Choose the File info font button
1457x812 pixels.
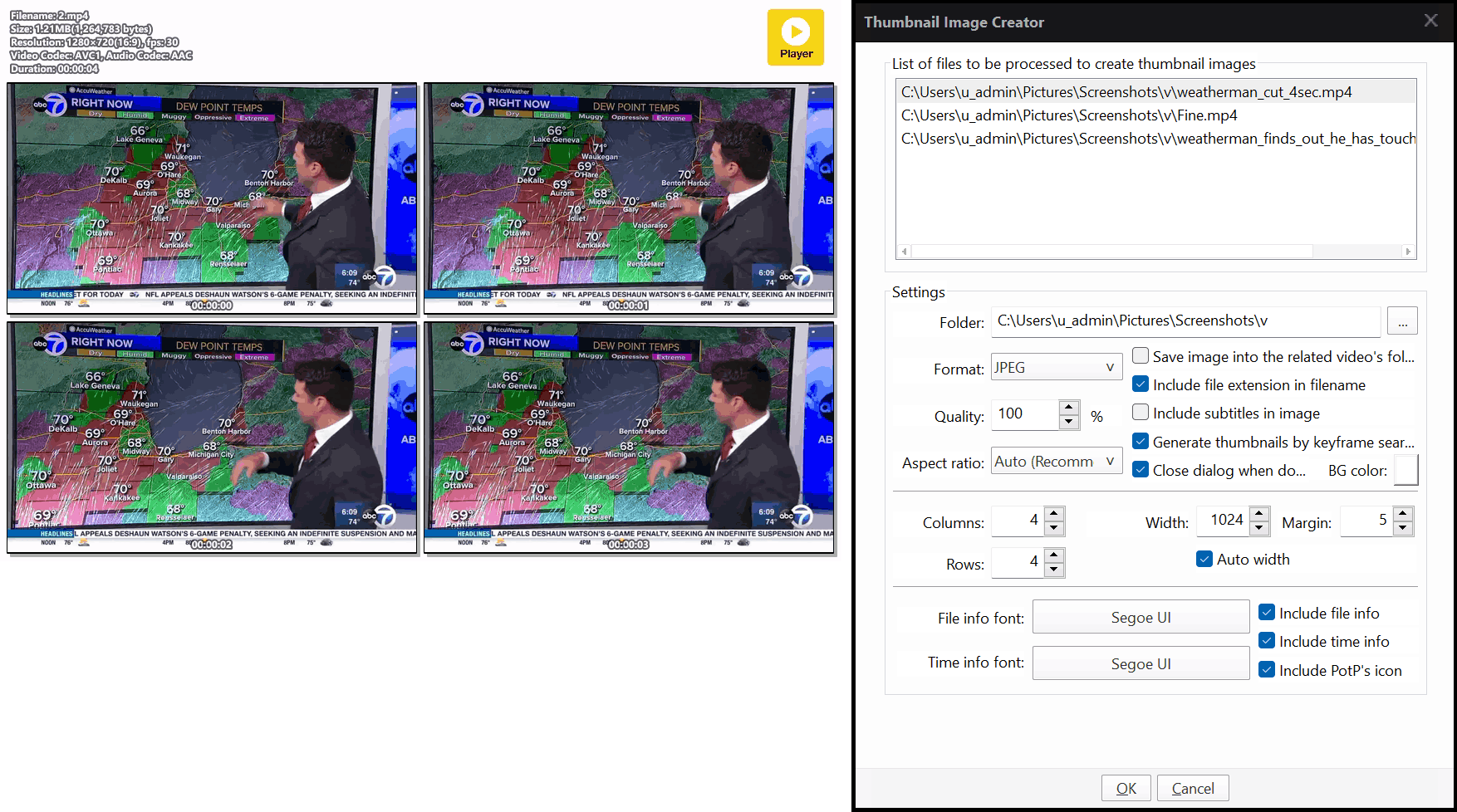tap(1141, 617)
